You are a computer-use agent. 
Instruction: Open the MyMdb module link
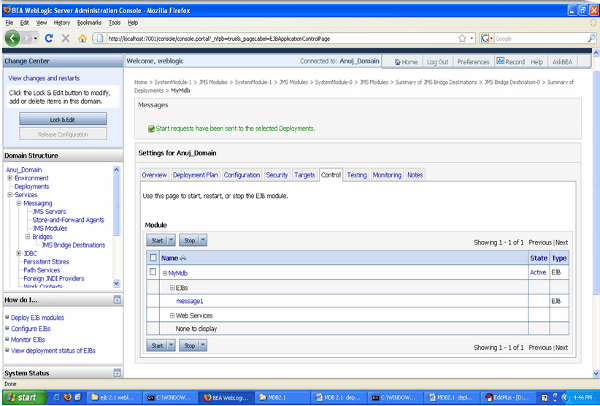(178, 273)
